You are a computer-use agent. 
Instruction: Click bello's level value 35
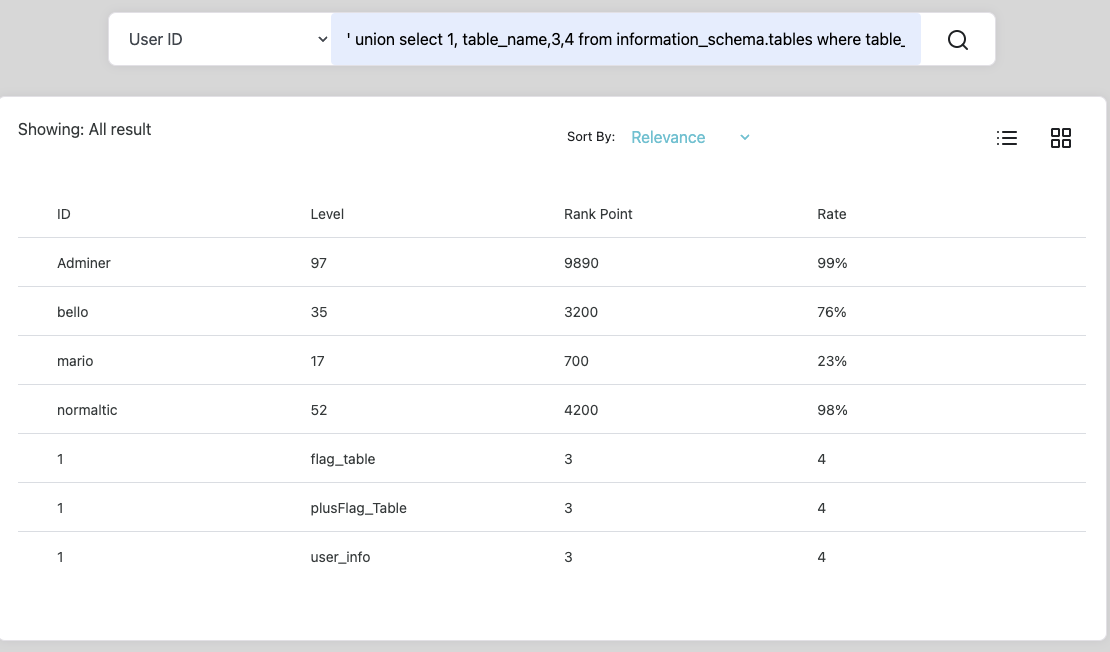coord(319,312)
